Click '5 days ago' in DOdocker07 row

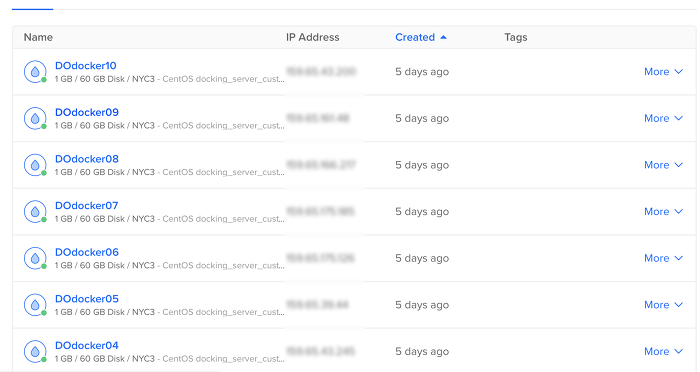[x=422, y=212]
